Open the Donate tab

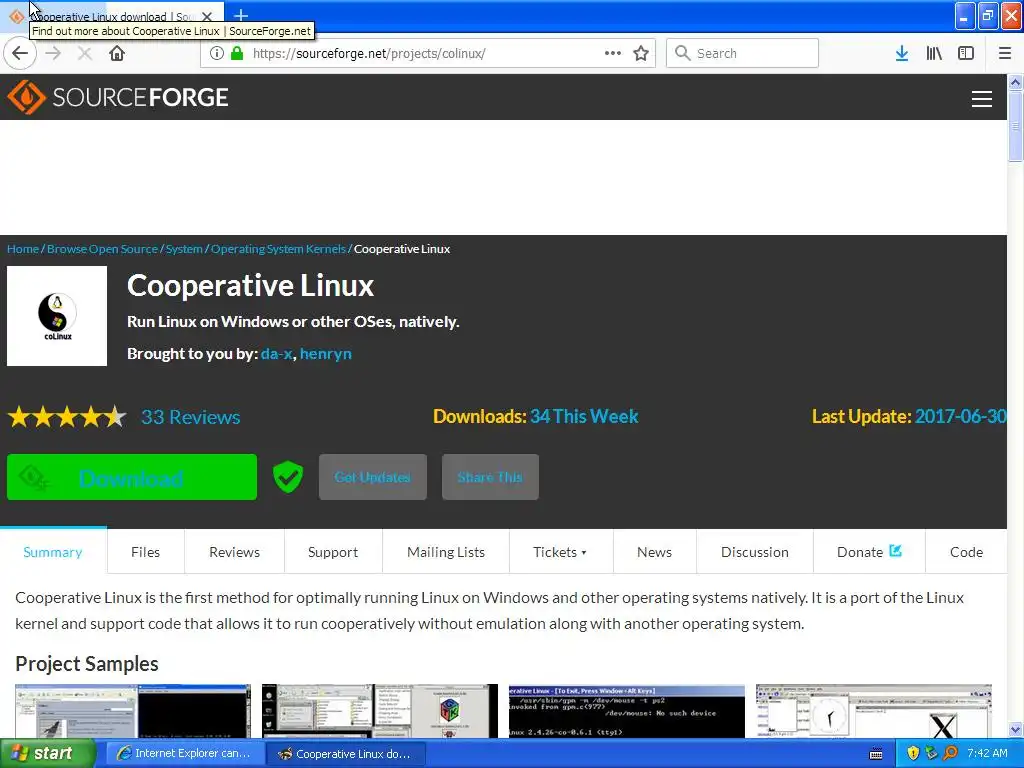[869, 552]
